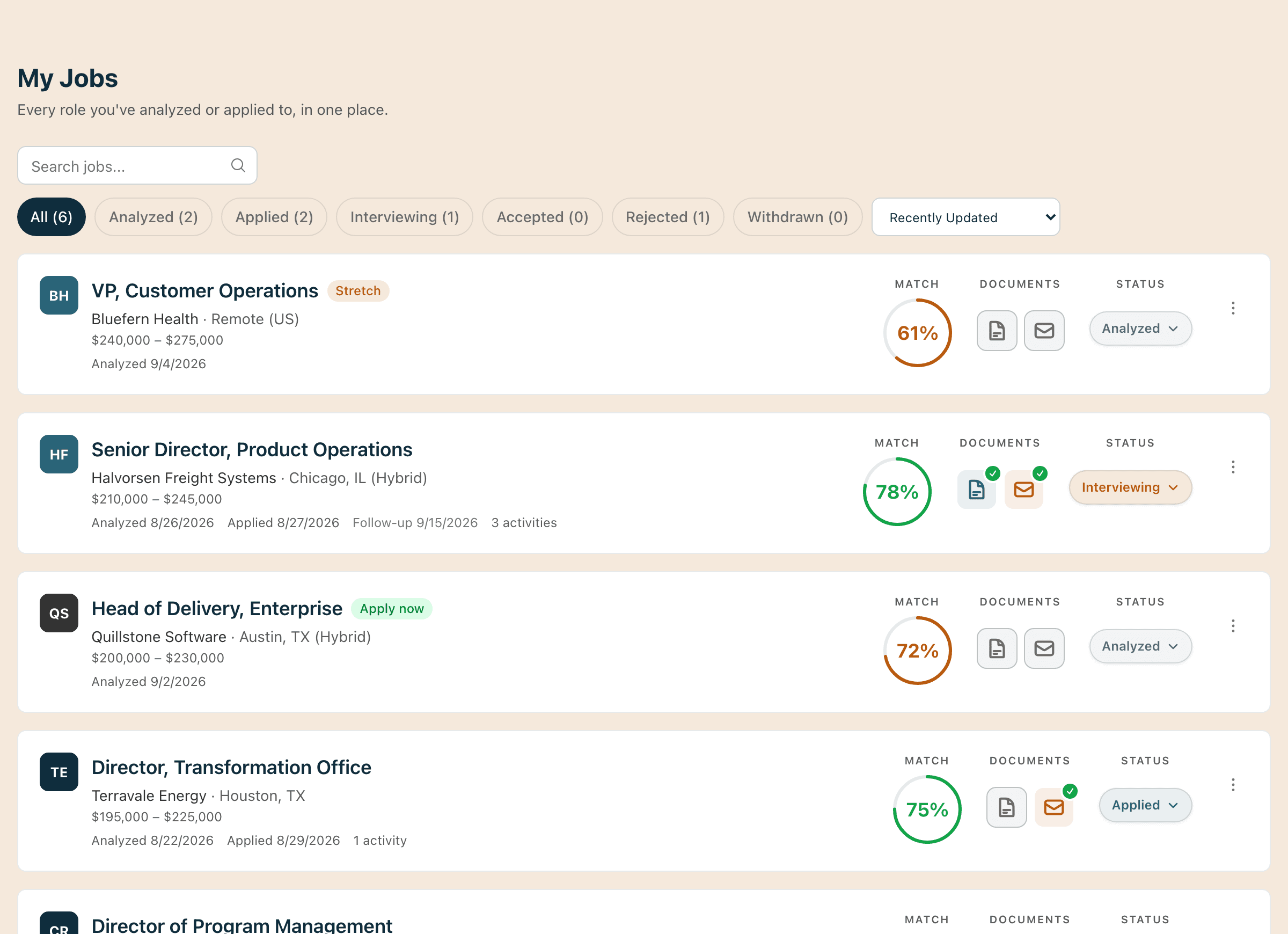Filter by Applied (2) jobs
Screen dimensions: 1288x934
(274, 217)
